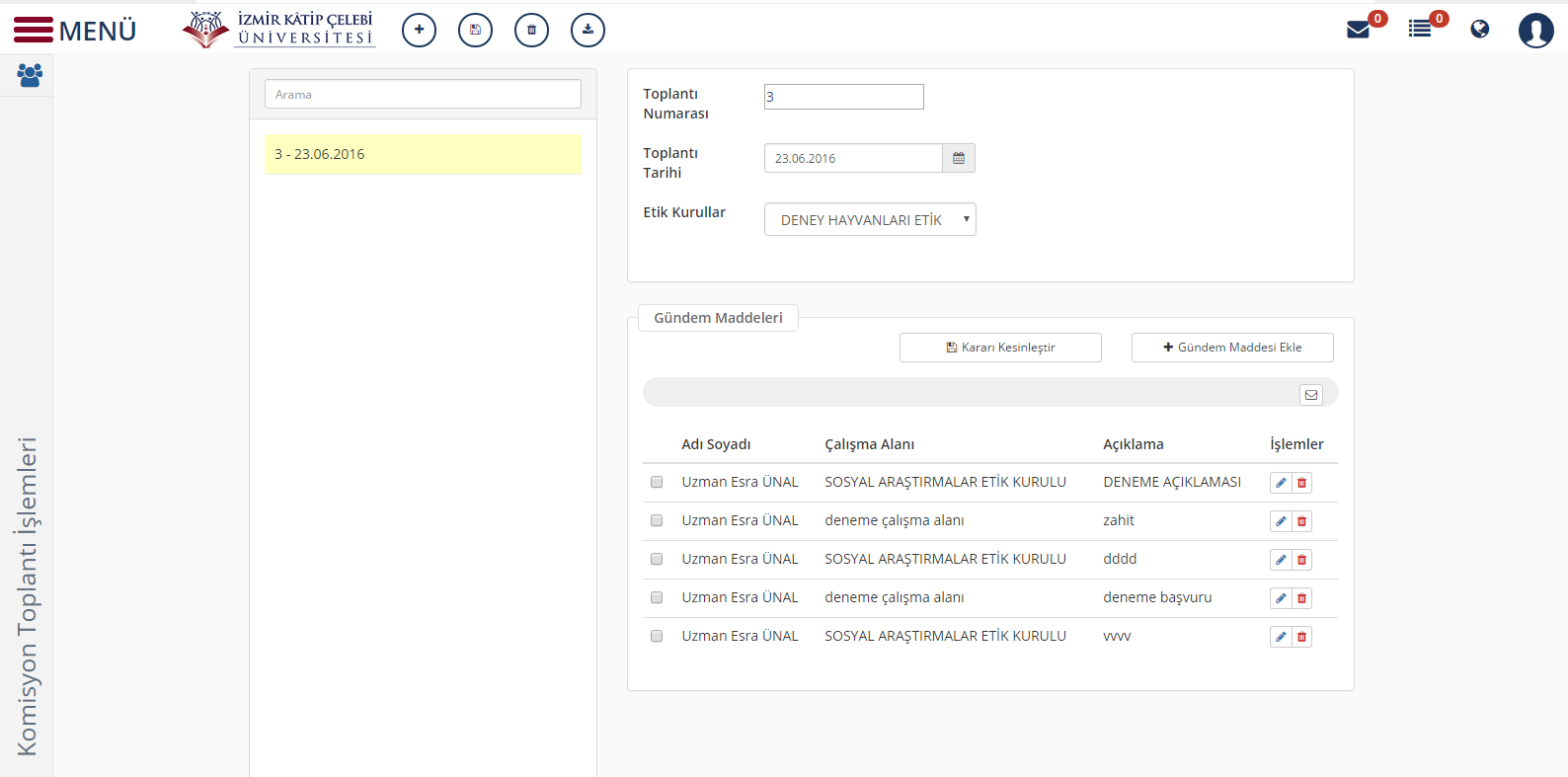Select the 3 - 23.06.2016 meeting entry
The image size is (1568, 777).
pyautogui.click(x=423, y=154)
